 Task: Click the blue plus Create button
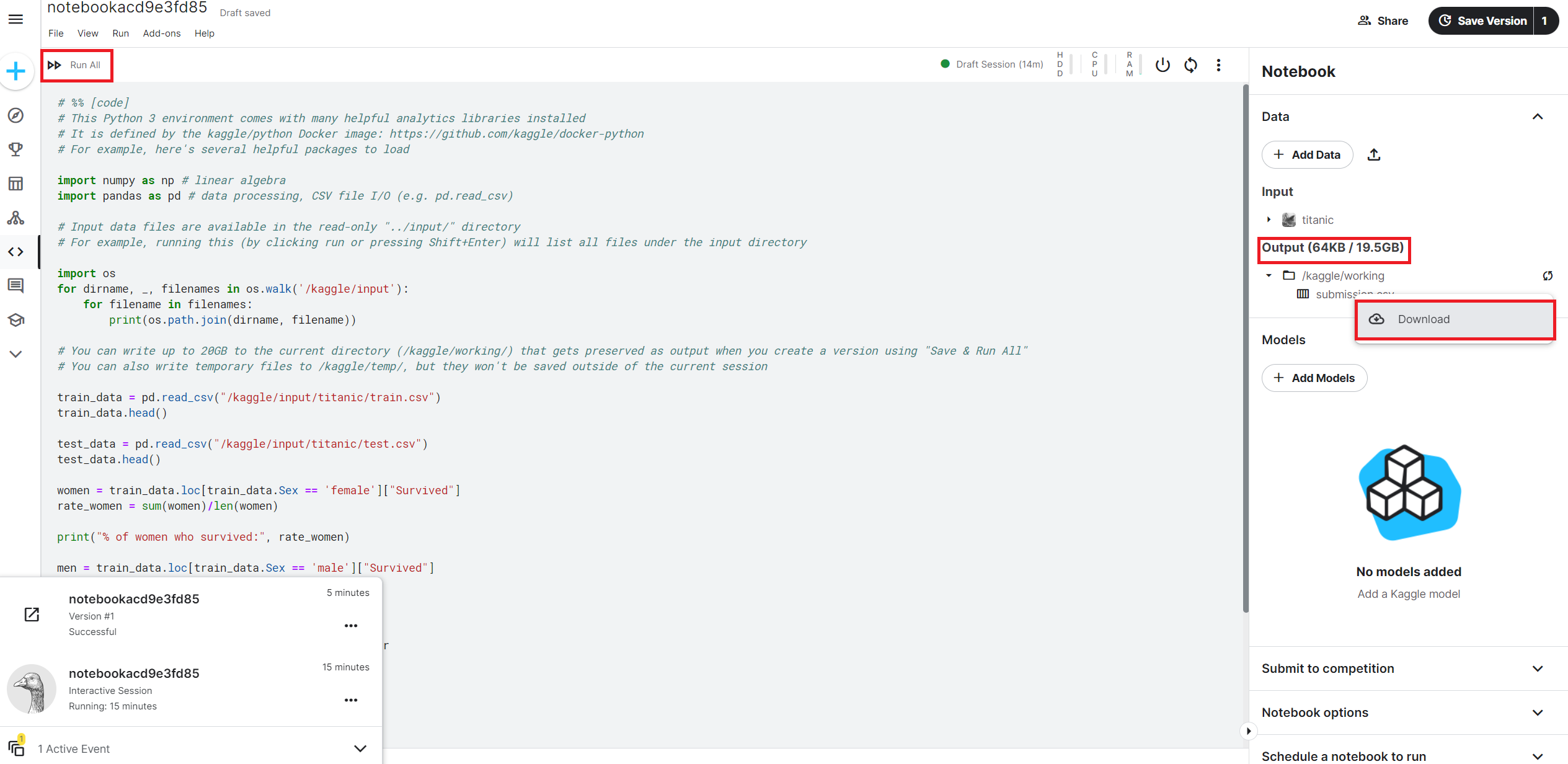16,71
